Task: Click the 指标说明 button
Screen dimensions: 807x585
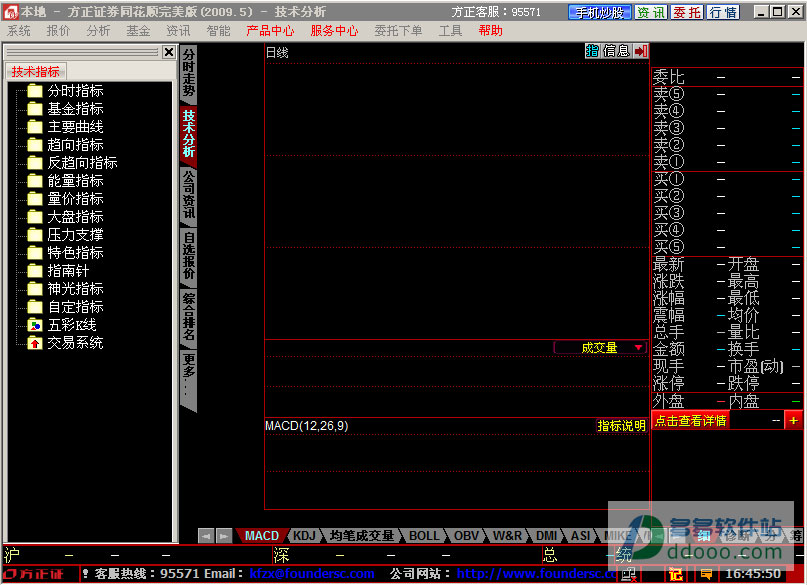Action: (621, 426)
